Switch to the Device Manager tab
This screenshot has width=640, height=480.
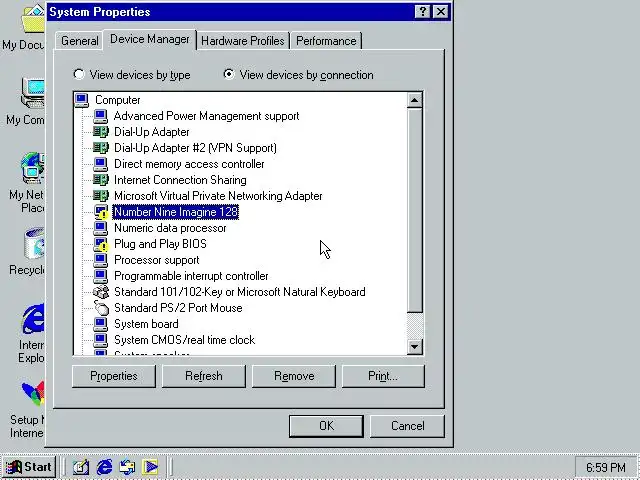point(150,39)
